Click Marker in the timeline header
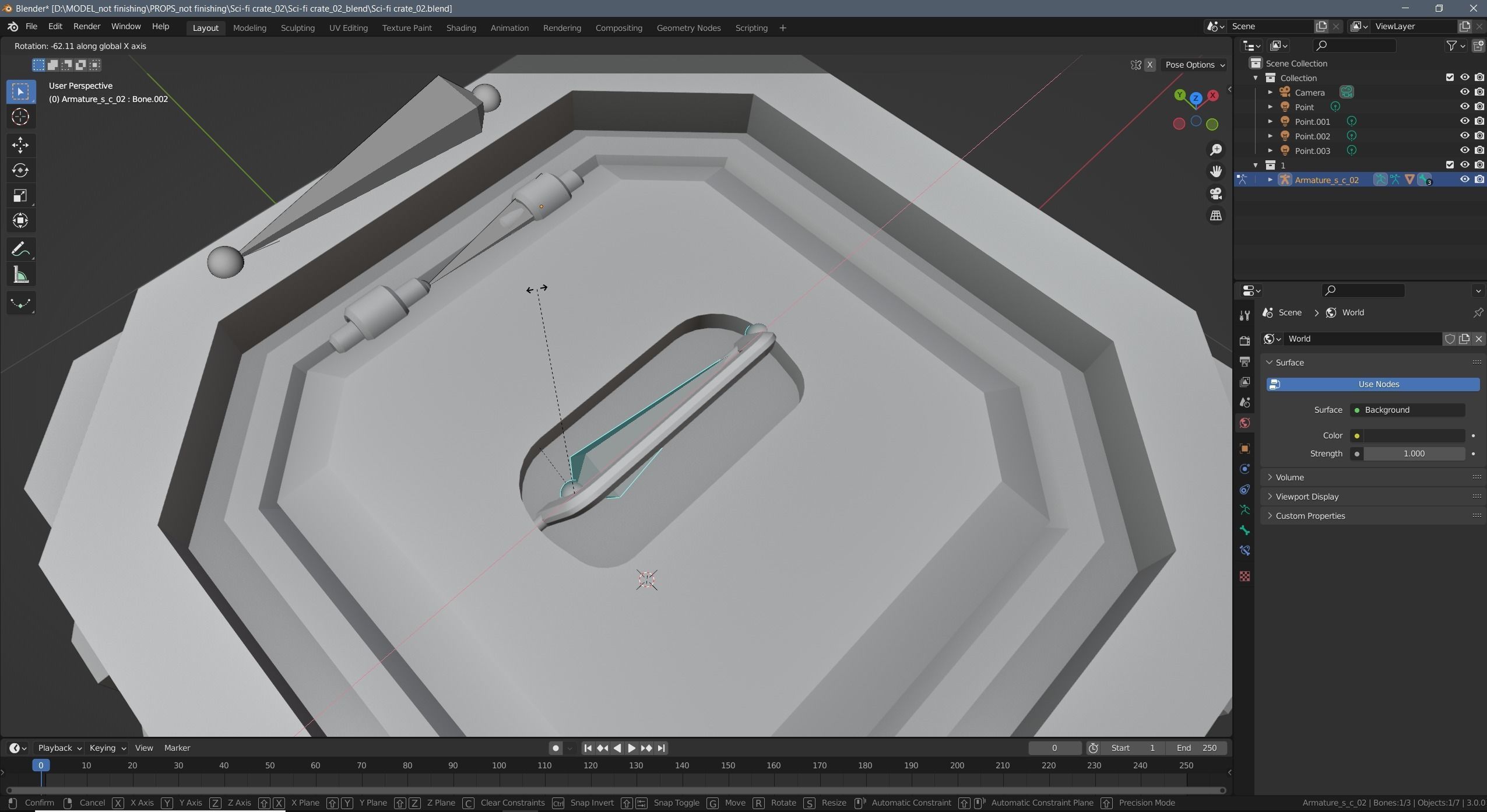 click(x=177, y=748)
